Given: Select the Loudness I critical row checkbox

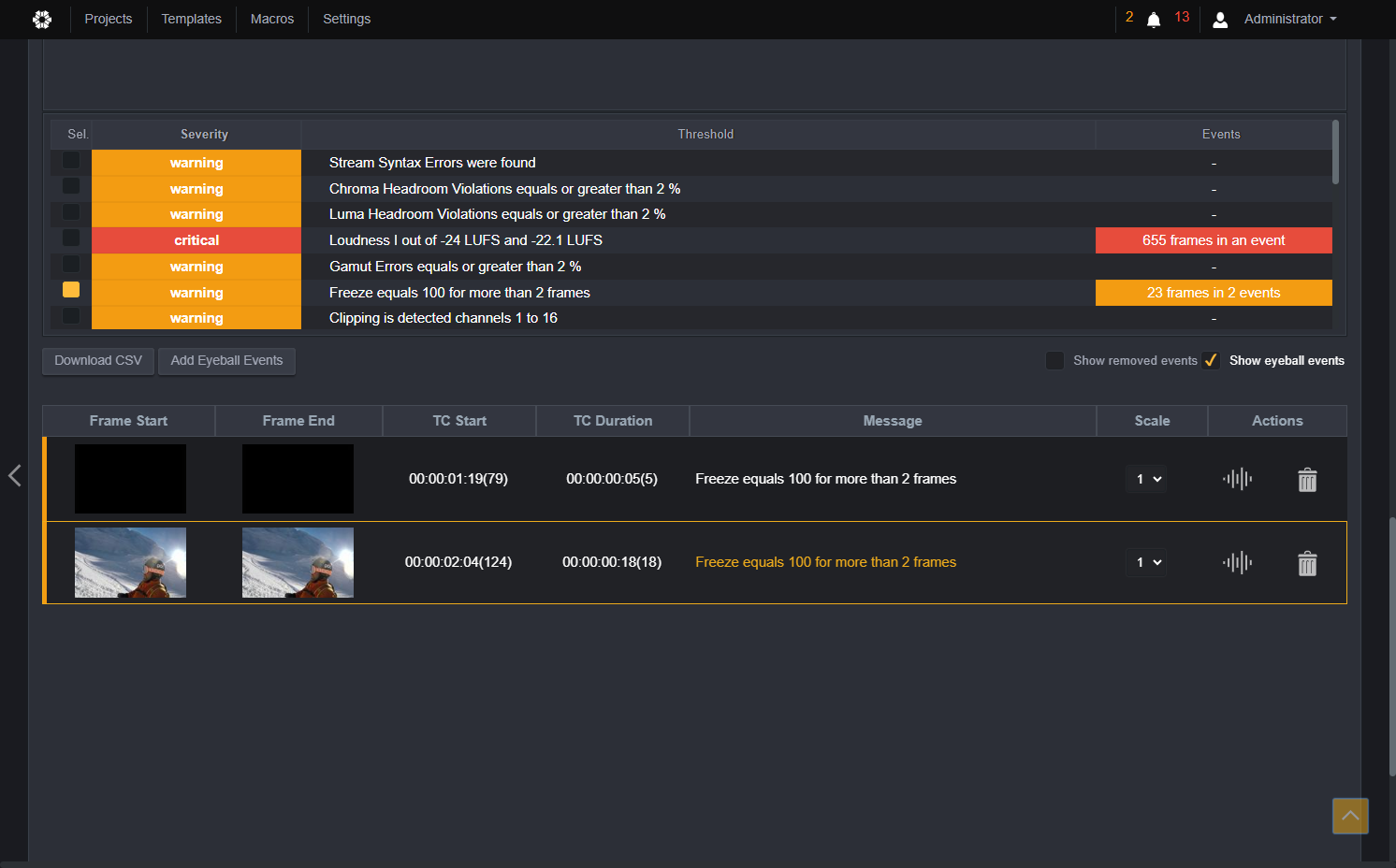Looking at the screenshot, I should pos(71,238).
